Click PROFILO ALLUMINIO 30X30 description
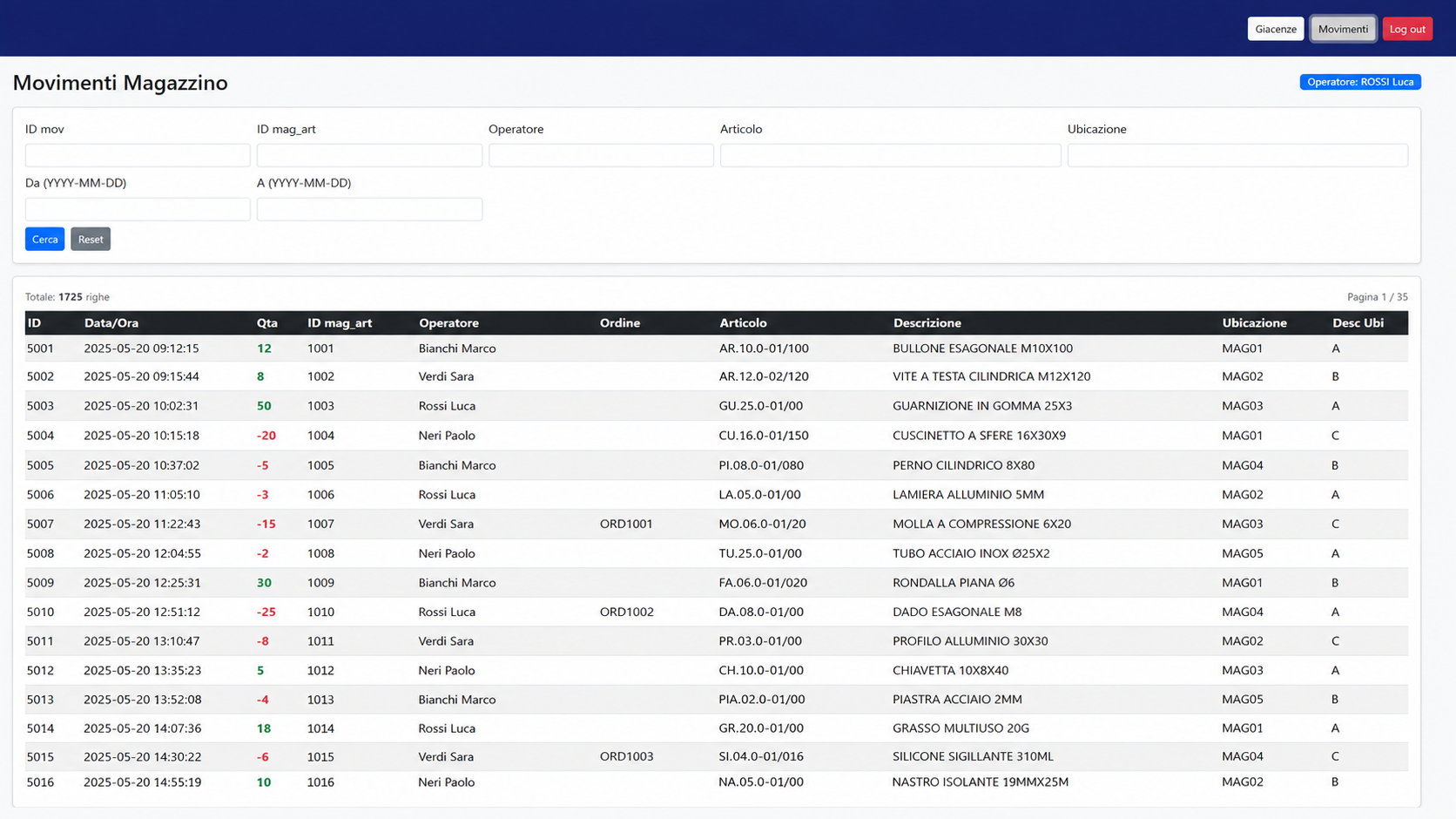The height and width of the screenshot is (819, 1456). [x=970, y=640]
